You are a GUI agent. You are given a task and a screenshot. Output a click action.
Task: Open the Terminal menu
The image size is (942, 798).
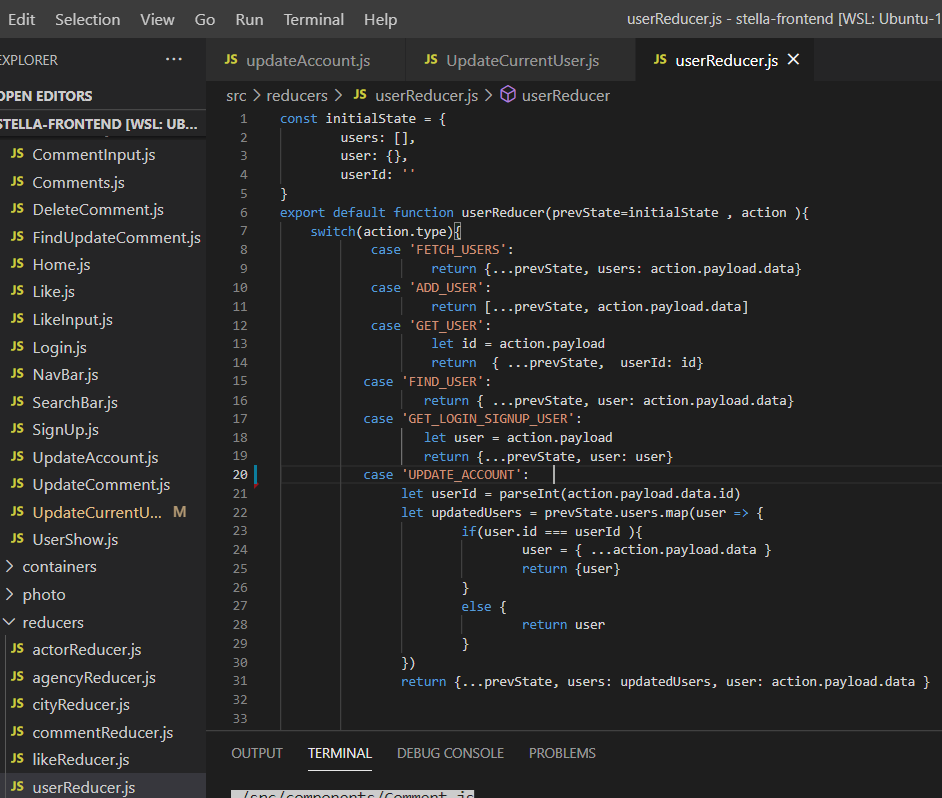[313, 19]
